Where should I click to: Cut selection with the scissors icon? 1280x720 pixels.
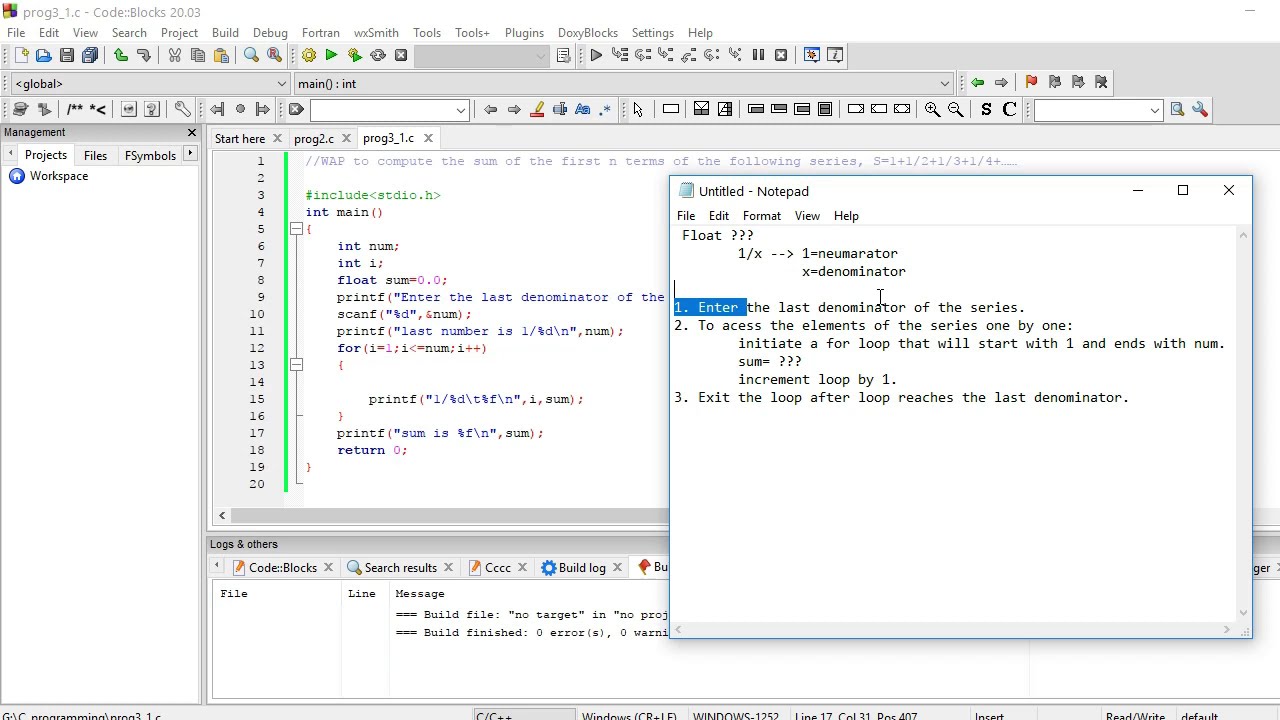point(175,56)
